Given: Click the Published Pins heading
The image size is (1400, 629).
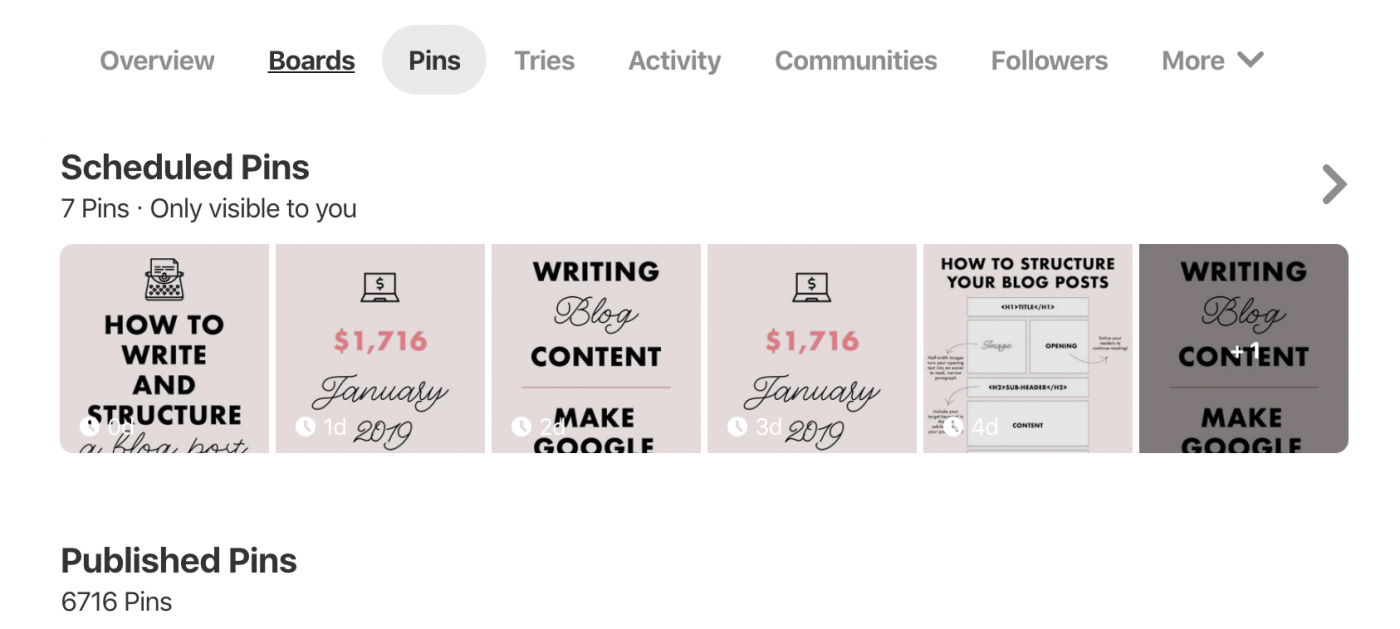Looking at the screenshot, I should (178, 561).
